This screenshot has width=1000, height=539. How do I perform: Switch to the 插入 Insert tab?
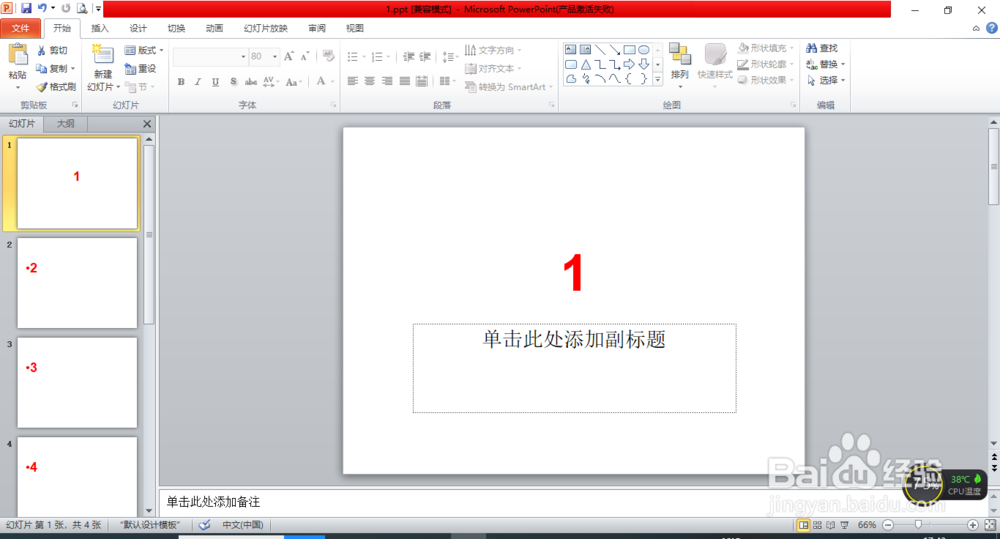click(x=100, y=28)
